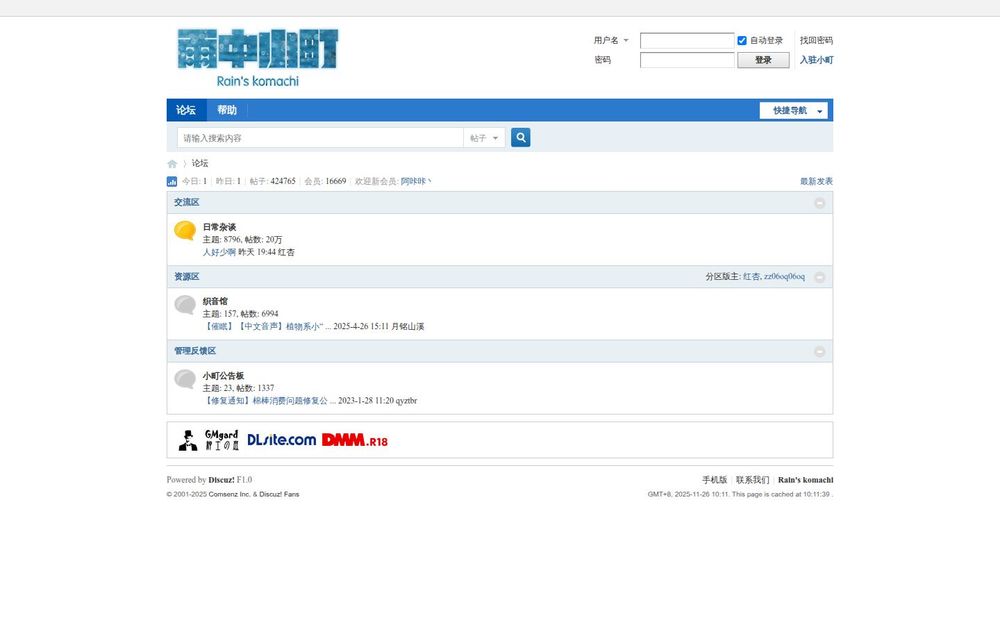Viewport: 1000px width, 625px height.
Task: Click the 请输入搜索内容 search box
Action: tap(320, 138)
